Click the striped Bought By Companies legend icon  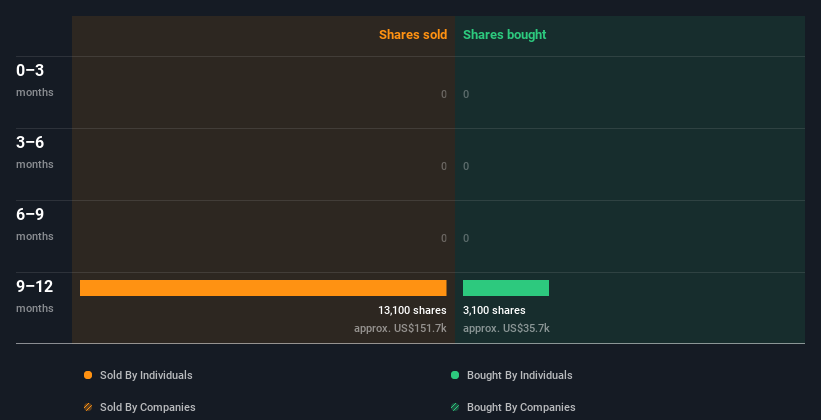(x=455, y=407)
